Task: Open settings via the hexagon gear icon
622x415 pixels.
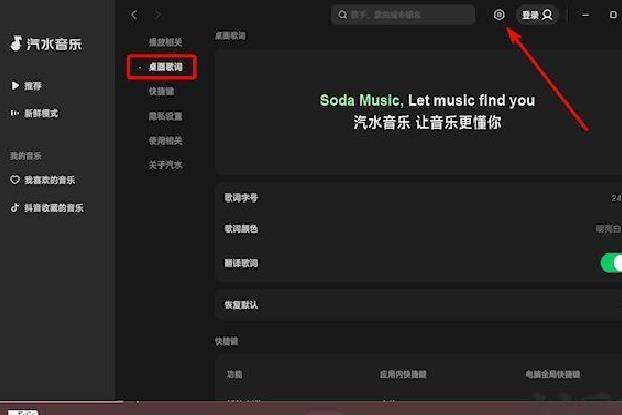Action: click(499, 15)
